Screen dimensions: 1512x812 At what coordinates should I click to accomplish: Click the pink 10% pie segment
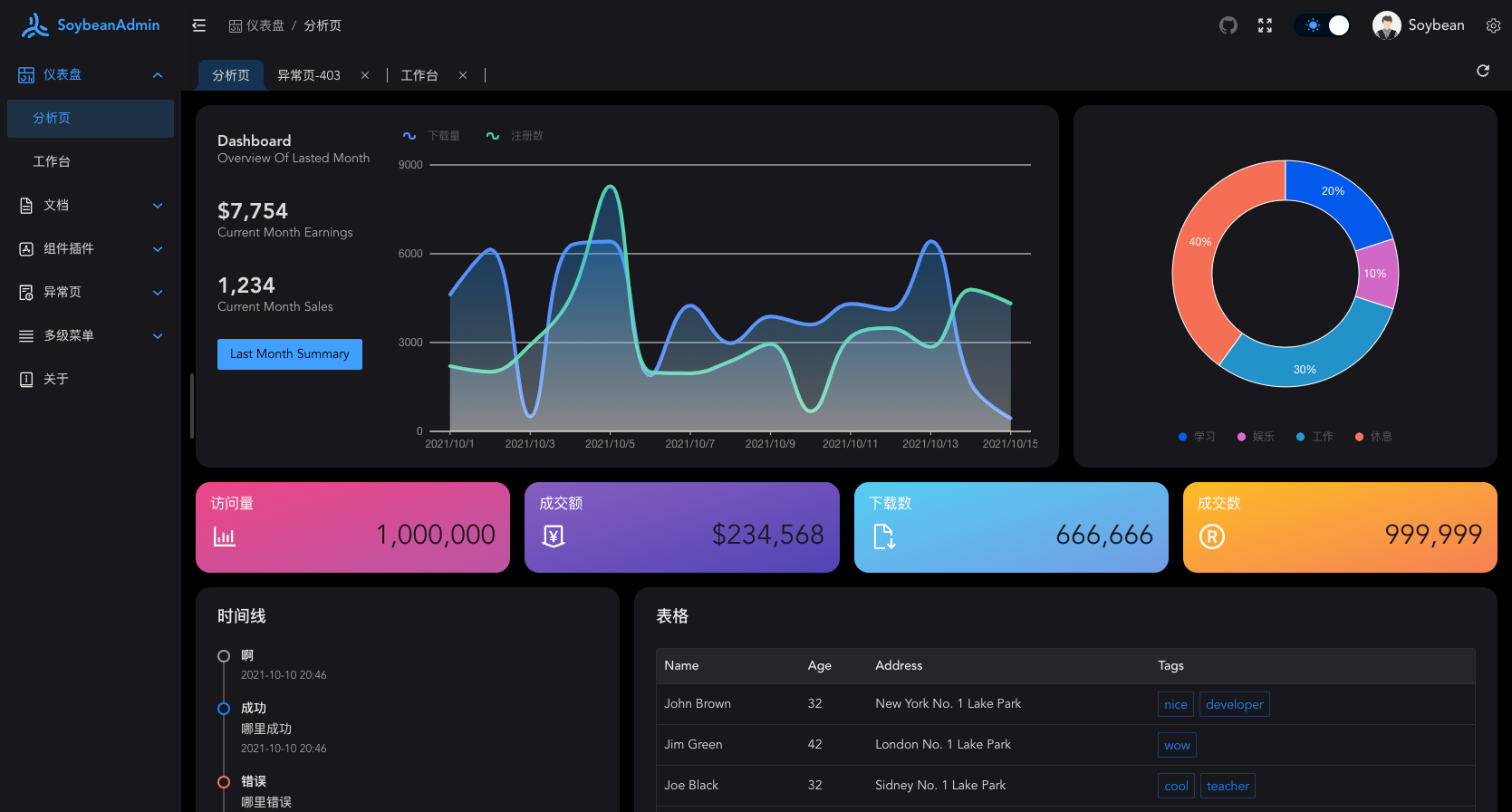pos(1375,273)
